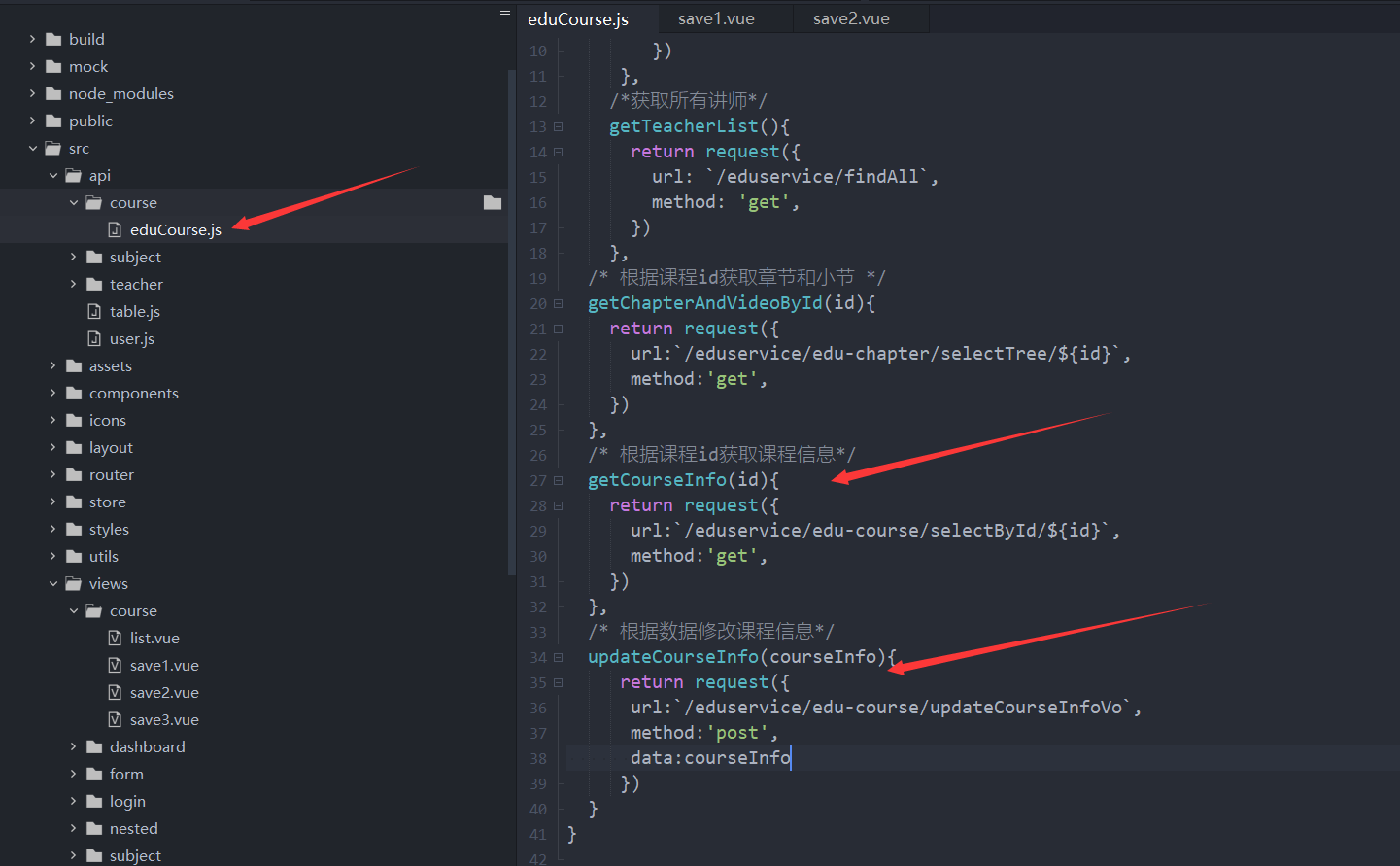1400x866 pixels.
Task: Select the layout folder
Action: click(111, 448)
